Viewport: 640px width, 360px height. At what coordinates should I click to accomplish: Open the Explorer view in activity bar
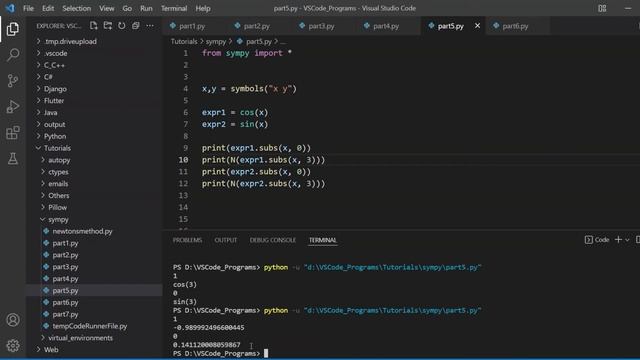[13, 29]
